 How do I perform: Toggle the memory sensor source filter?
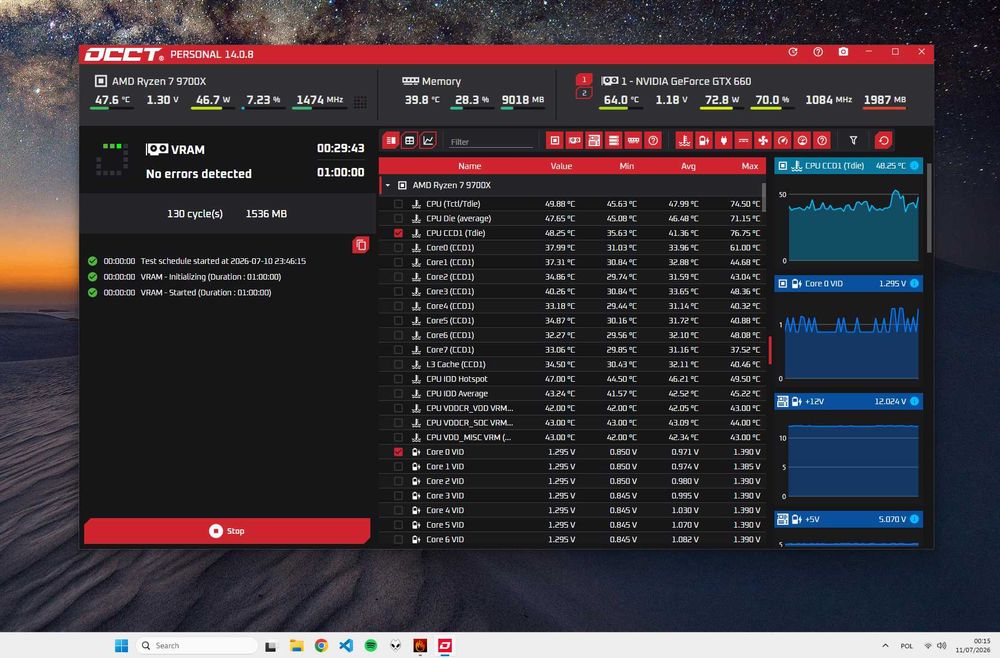pos(633,140)
